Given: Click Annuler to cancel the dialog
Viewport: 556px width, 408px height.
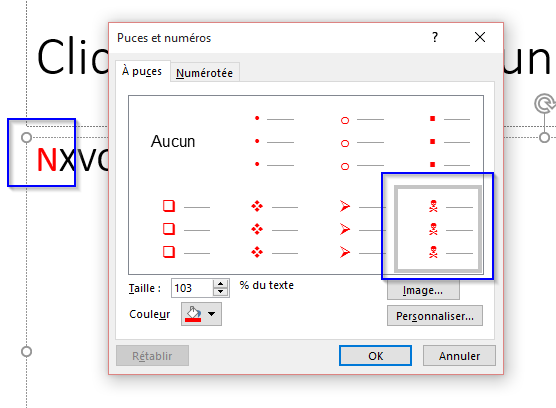Looking at the screenshot, I should [459, 356].
